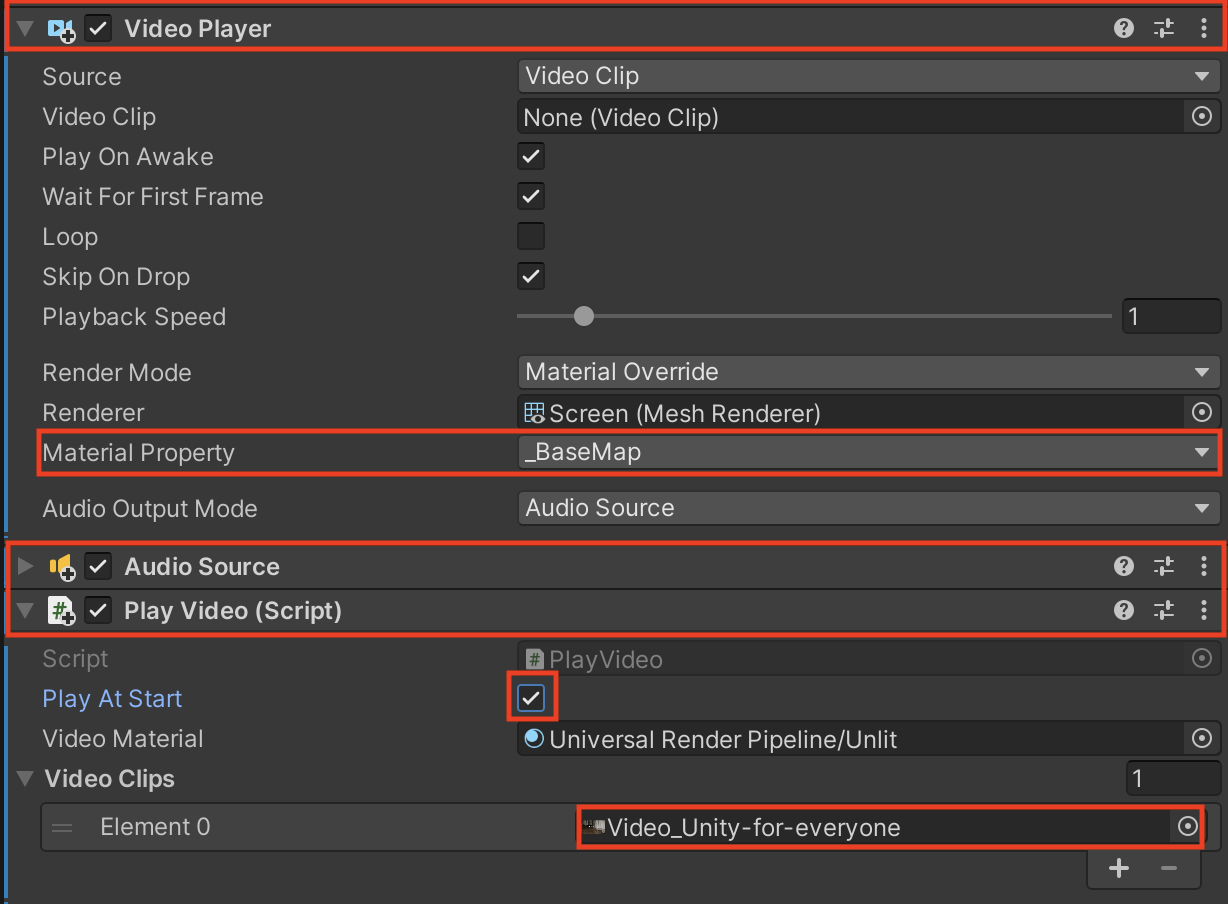Open Video Player three-dot options menu
The image size is (1228, 904).
coord(1203,29)
